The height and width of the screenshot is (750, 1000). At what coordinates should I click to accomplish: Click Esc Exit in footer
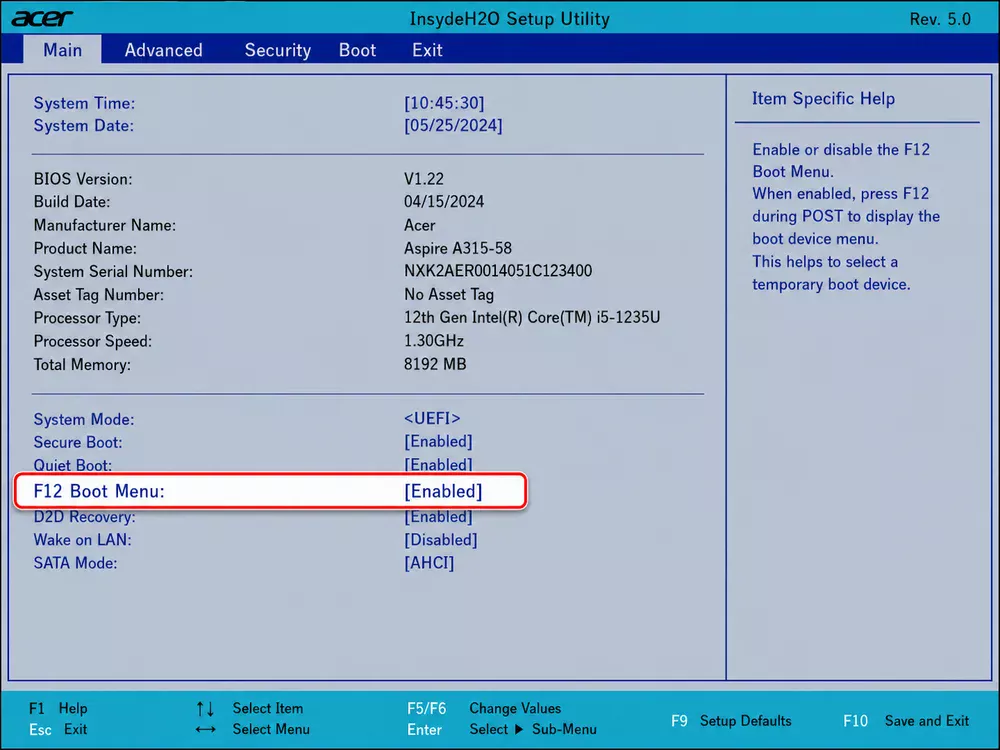pos(58,729)
